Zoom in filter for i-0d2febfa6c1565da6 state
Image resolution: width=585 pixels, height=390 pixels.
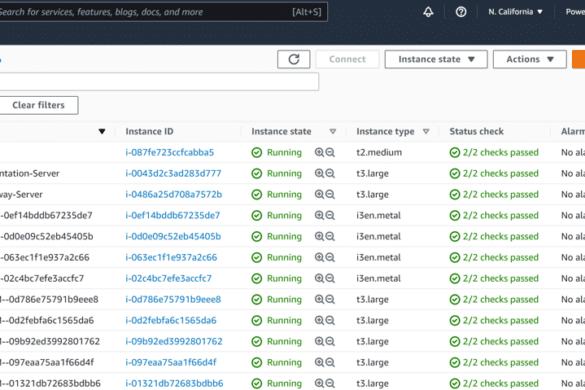pos(319,320)
